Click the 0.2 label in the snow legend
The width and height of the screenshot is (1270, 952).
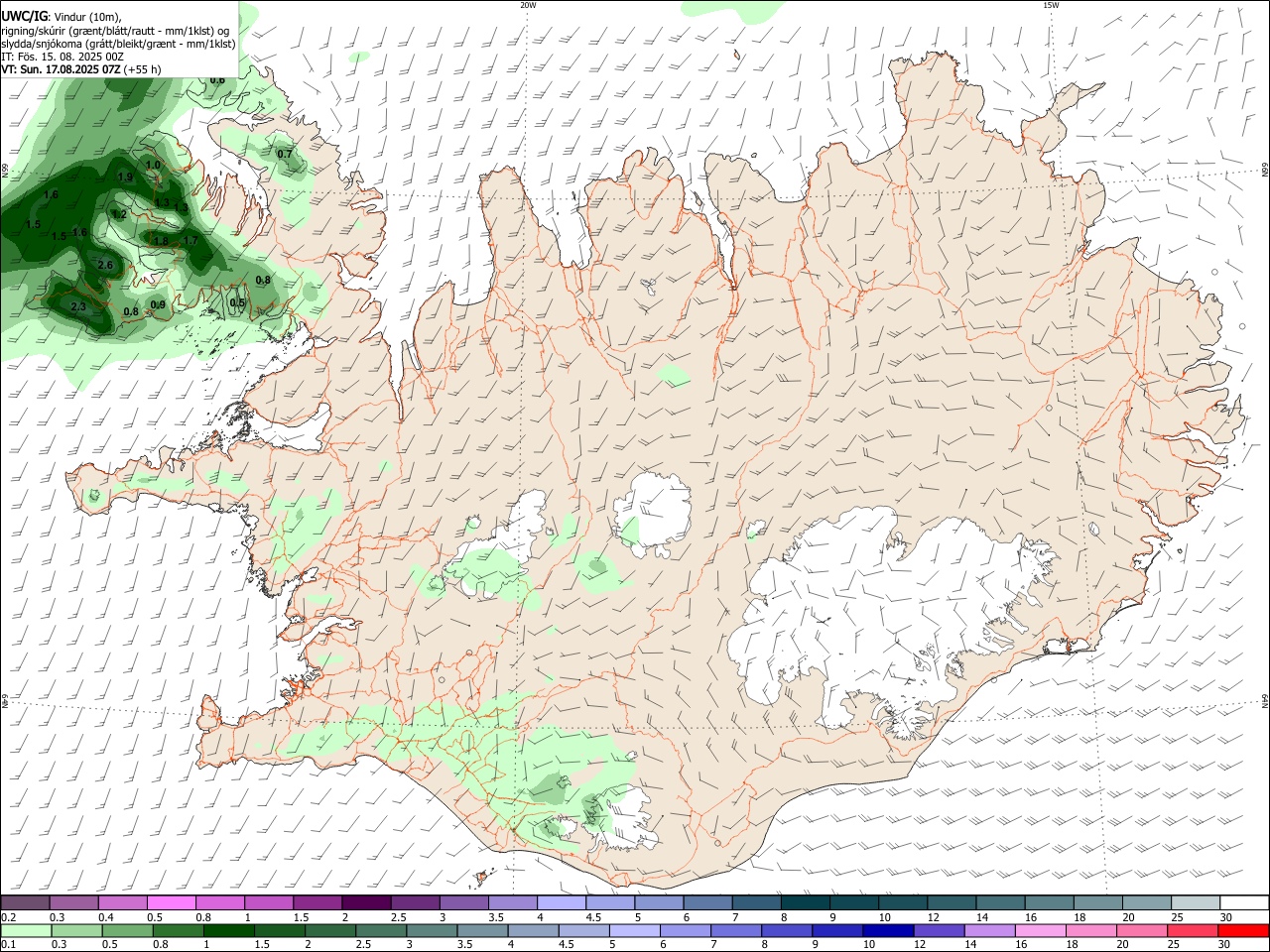click(x=8, y=917)
